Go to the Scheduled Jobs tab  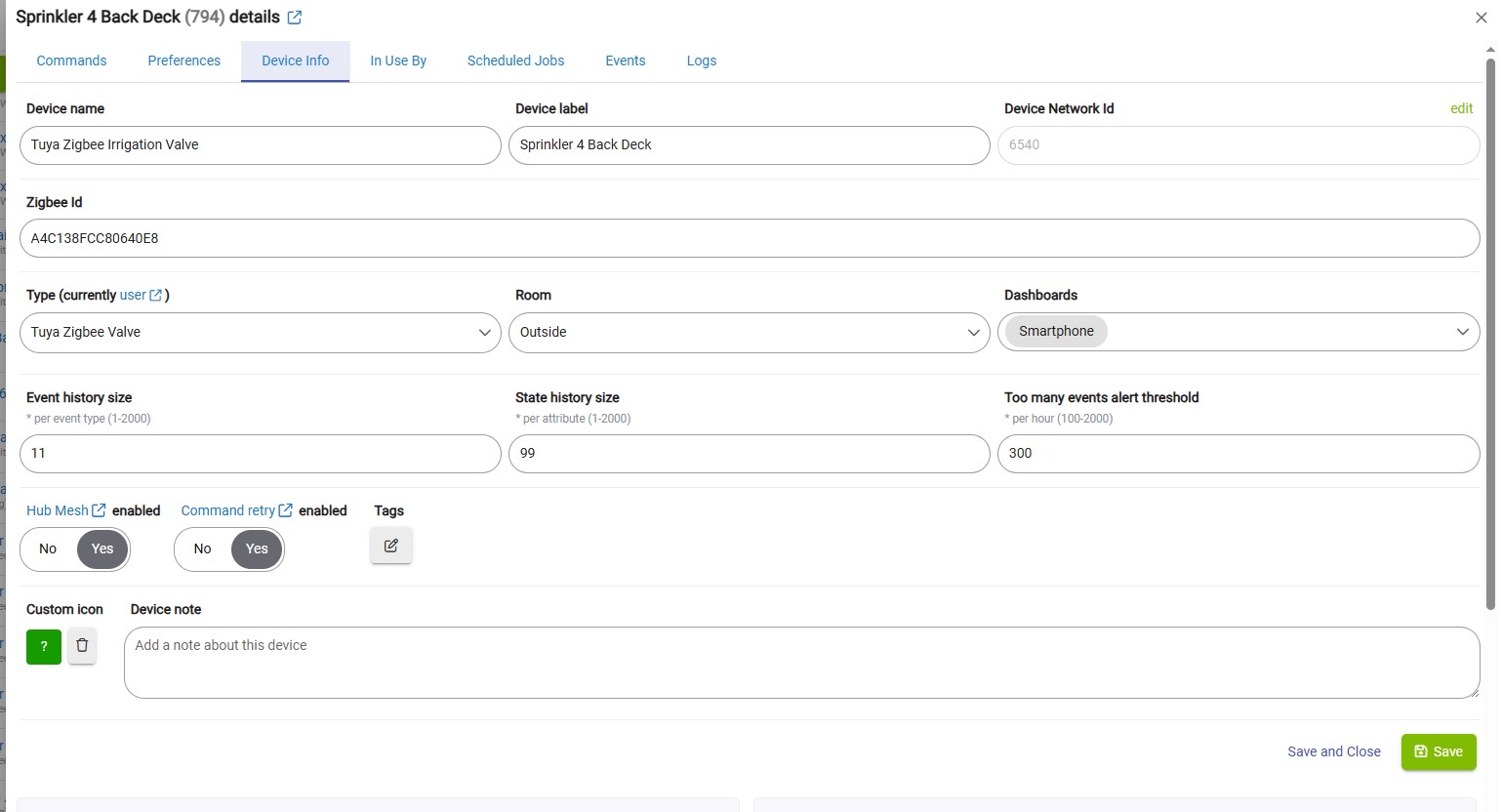coord(516,61)
